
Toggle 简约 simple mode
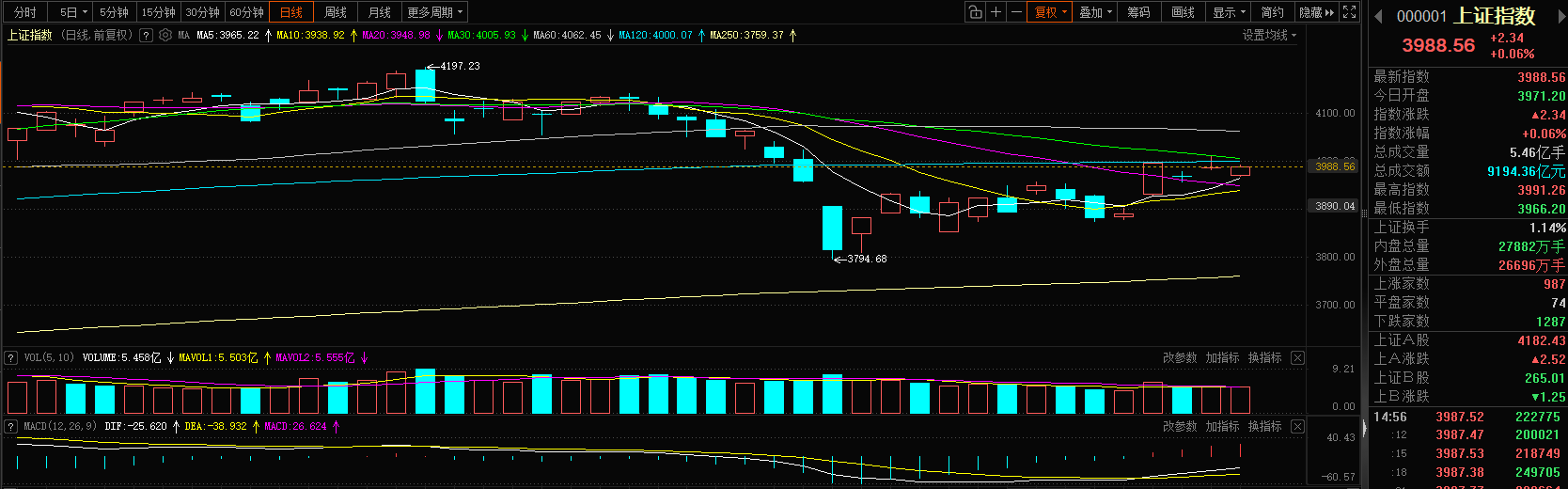pyautogui.click(x=1273, y=12)
